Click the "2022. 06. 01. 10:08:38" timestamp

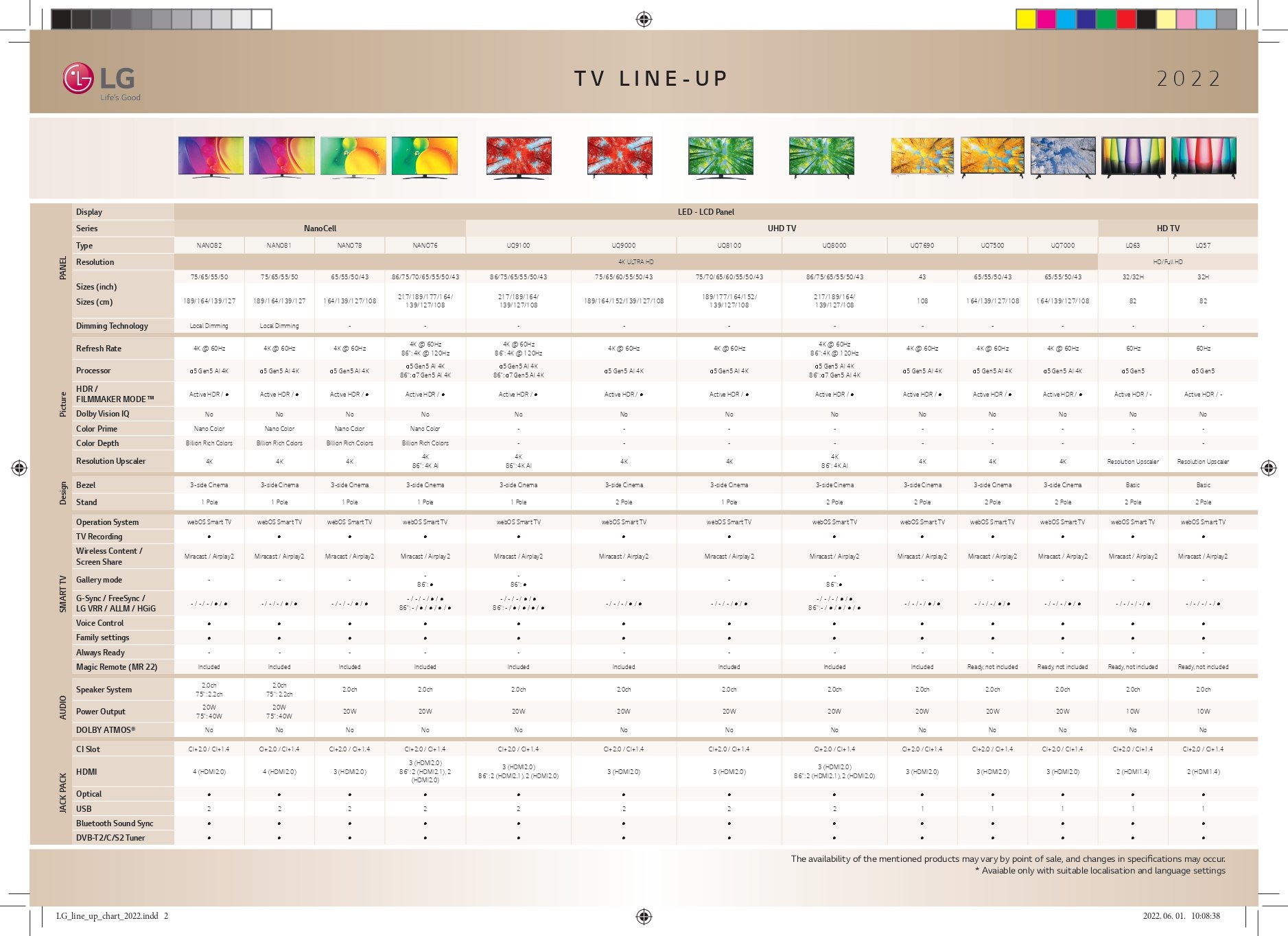(1181, 916)
